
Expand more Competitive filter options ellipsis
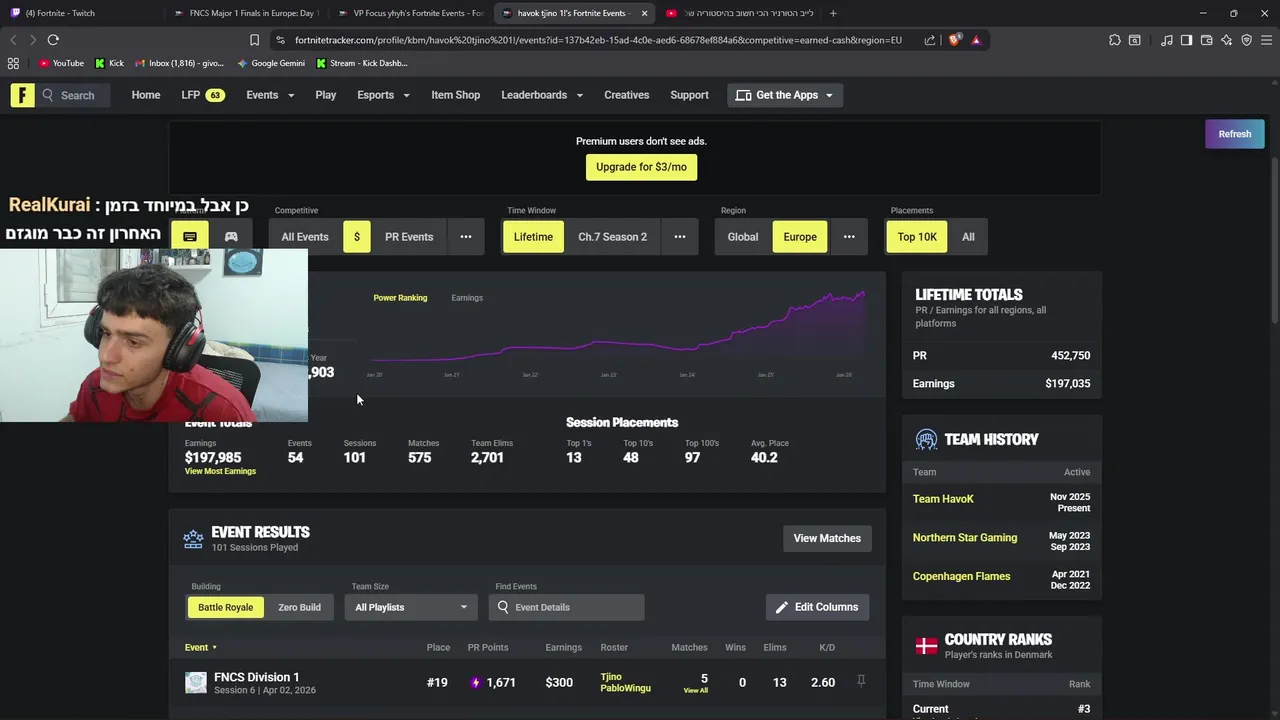[465, 237]
